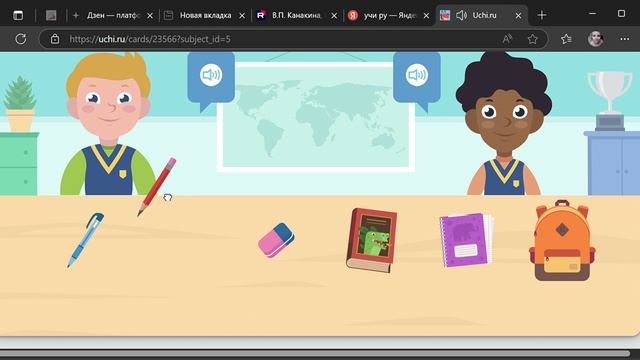Select the blue pen on the desk

click(85, 240)
